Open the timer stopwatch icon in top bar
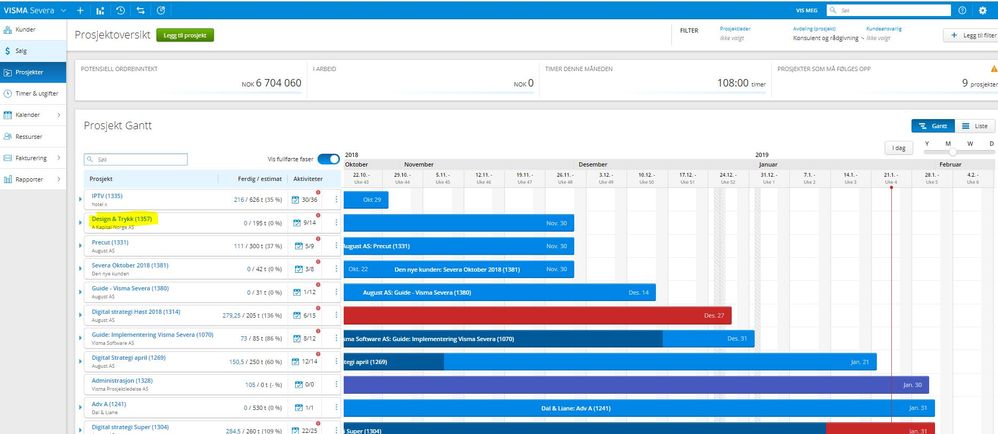 click(x=161, y=10)
